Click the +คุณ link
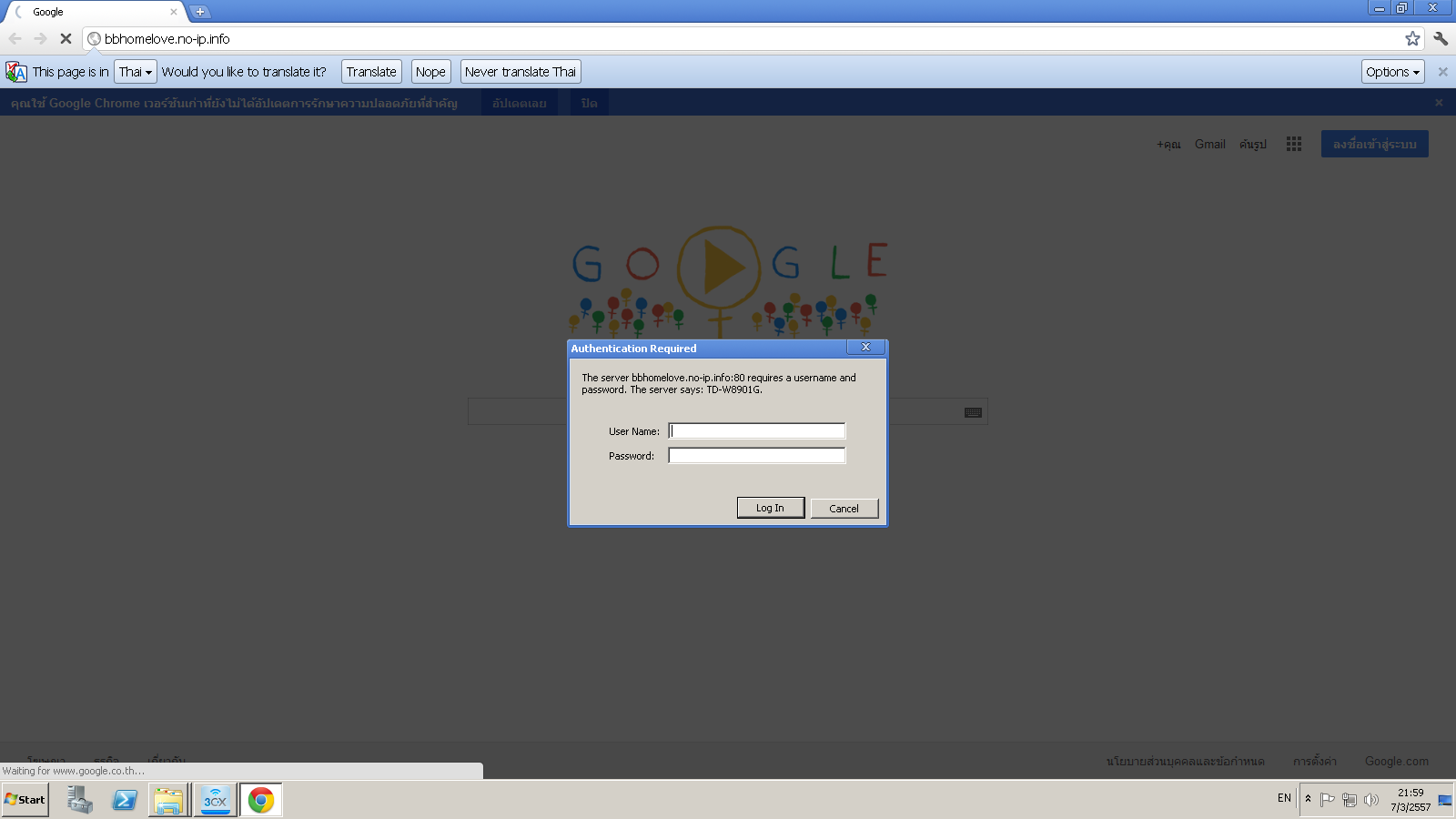 [1168, 144]
